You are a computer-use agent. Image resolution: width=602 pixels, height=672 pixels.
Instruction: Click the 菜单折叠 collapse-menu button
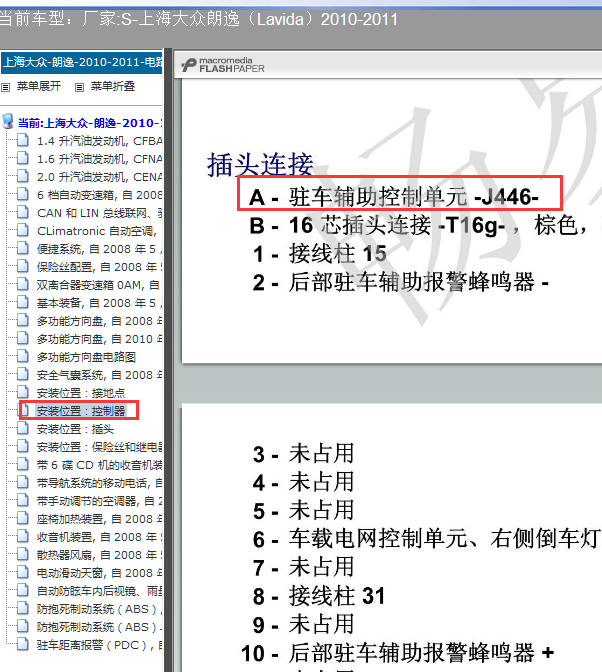click(113, 86)
